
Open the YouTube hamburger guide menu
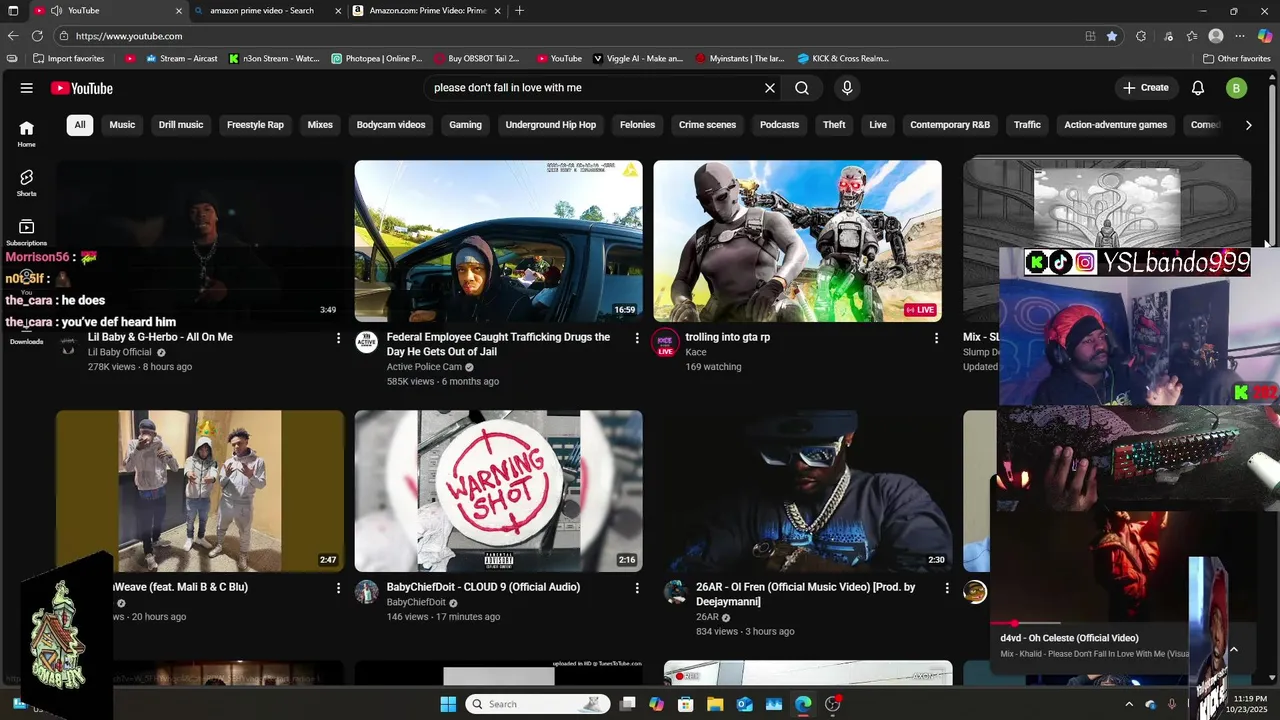[27, 88]
